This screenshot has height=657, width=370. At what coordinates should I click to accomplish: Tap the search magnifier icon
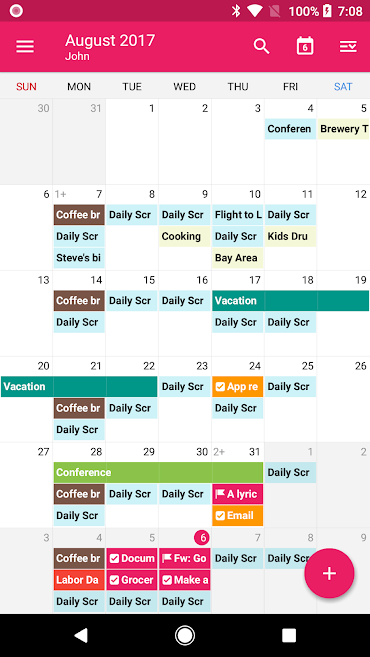coord(261,46)
